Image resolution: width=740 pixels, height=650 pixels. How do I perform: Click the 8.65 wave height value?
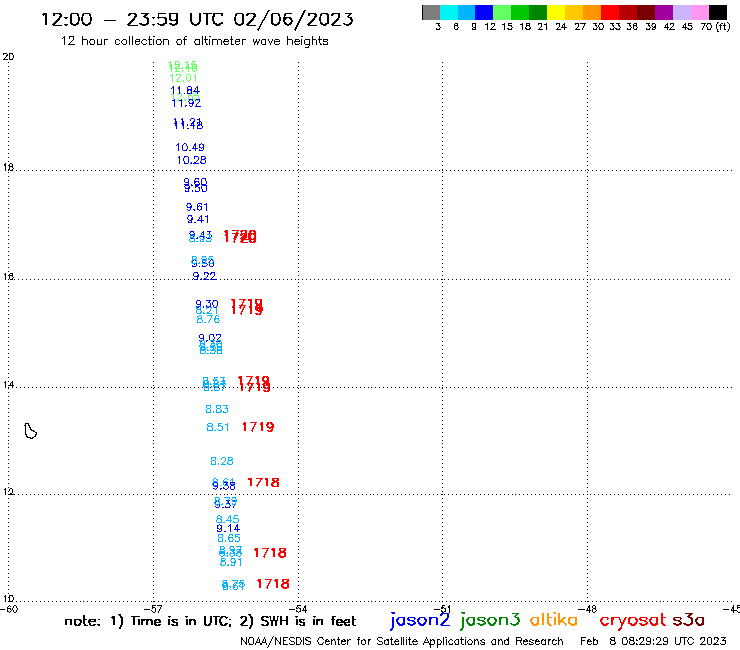(229, 538)
